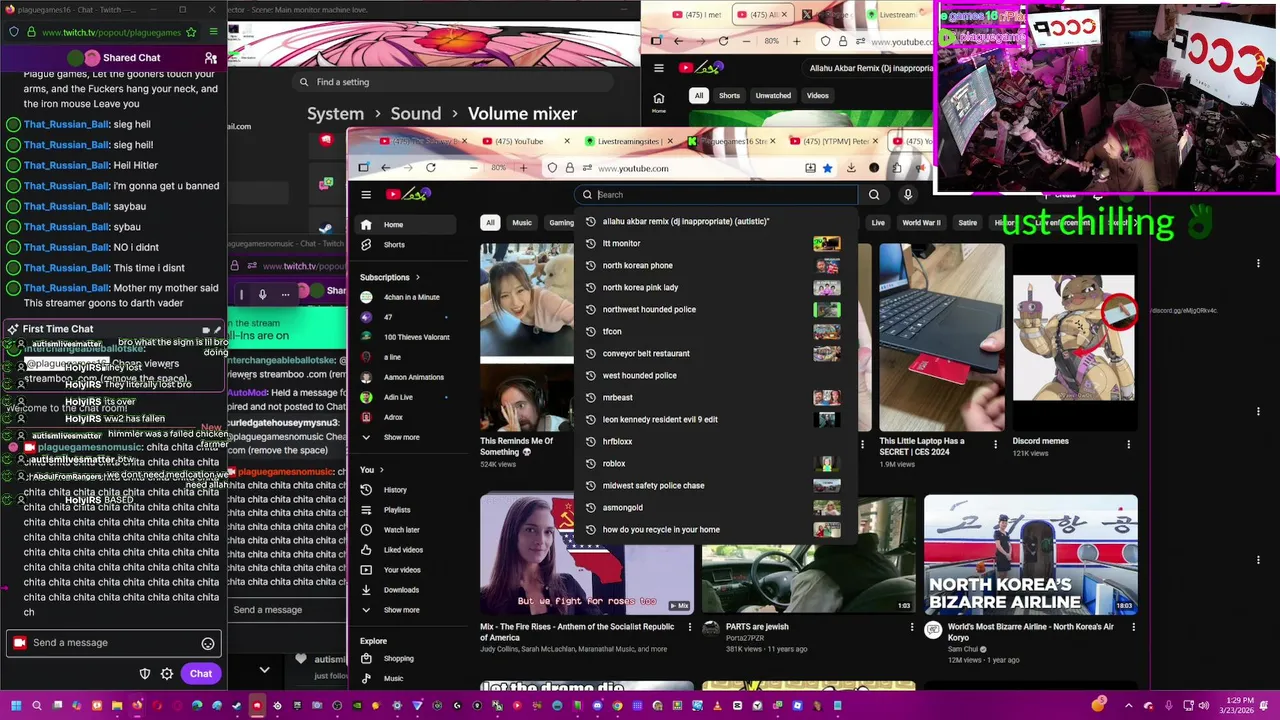Image resolution: width=1280 pixels, height=720 pixels.
Task: Open options menu for Discord memes video
Action: coord(1128,444)
